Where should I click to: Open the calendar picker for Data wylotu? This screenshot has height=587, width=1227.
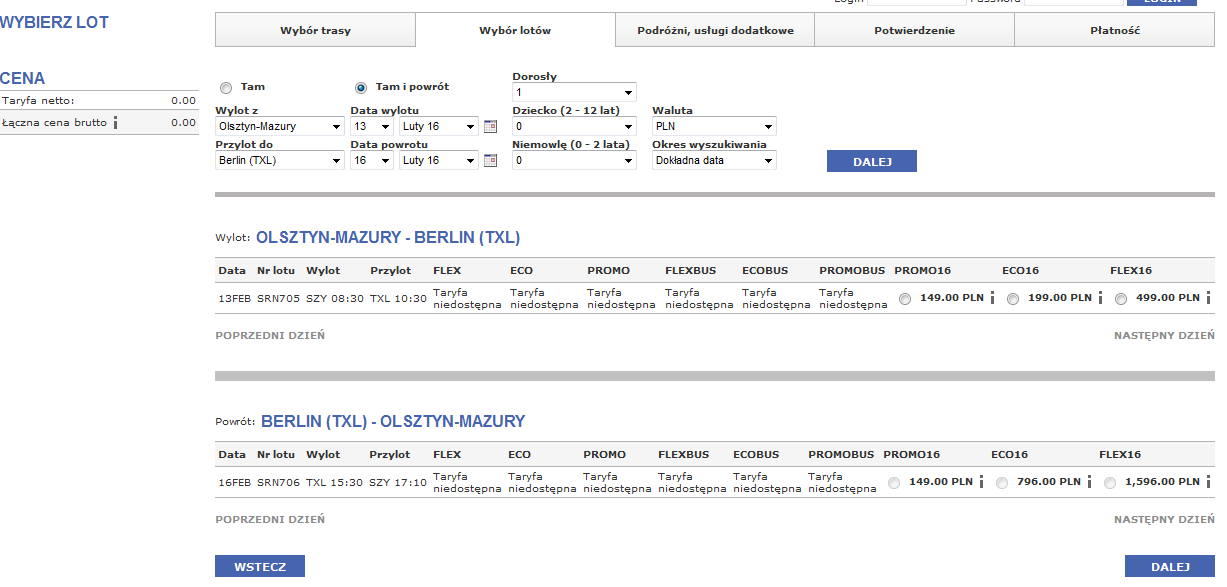(x=490, y=127)
